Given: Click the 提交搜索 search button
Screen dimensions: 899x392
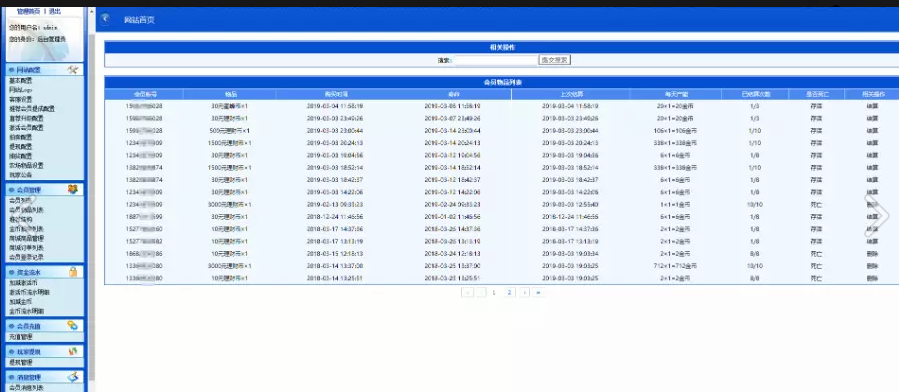Looking at the screenshot, I should click(x=554, y=60).
